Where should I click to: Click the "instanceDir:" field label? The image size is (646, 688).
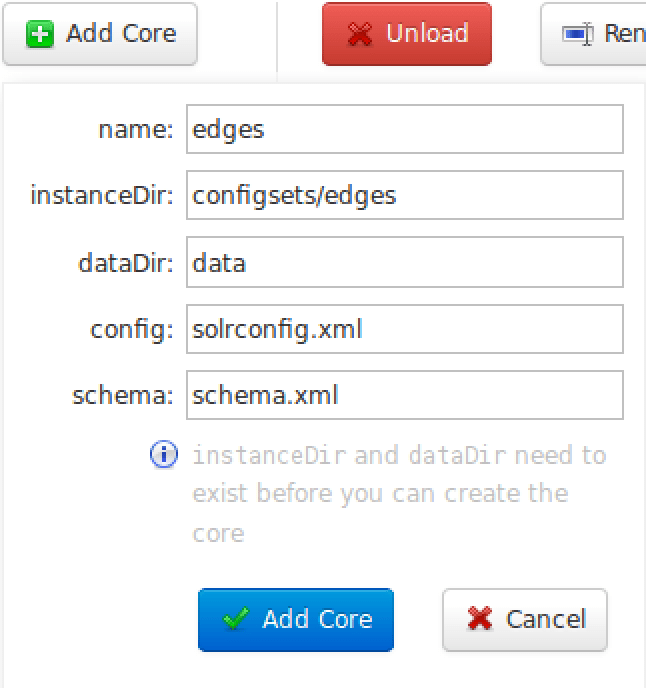click(x=102, y=195)
